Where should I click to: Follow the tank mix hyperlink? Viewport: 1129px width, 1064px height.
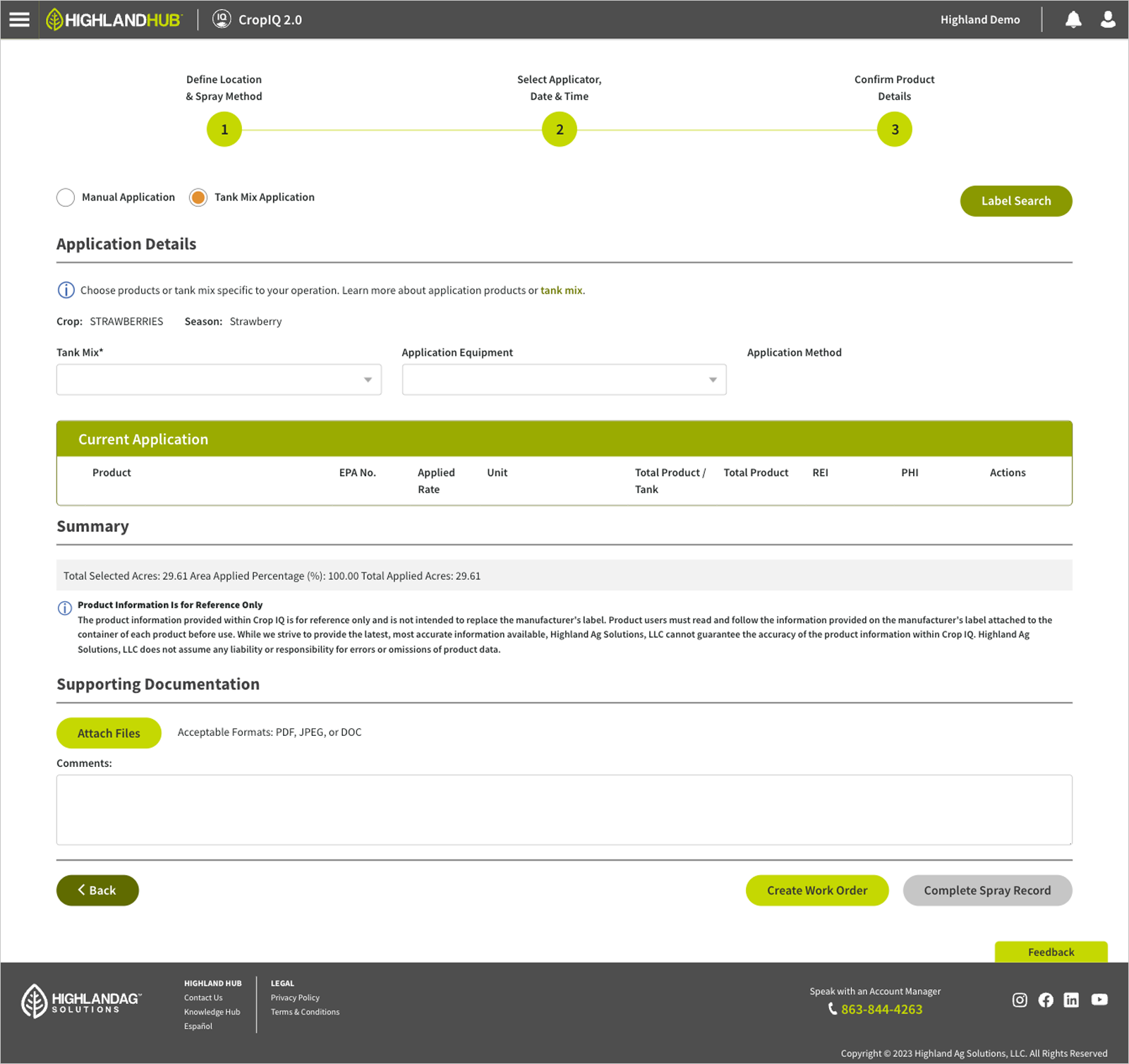point(562,291)
